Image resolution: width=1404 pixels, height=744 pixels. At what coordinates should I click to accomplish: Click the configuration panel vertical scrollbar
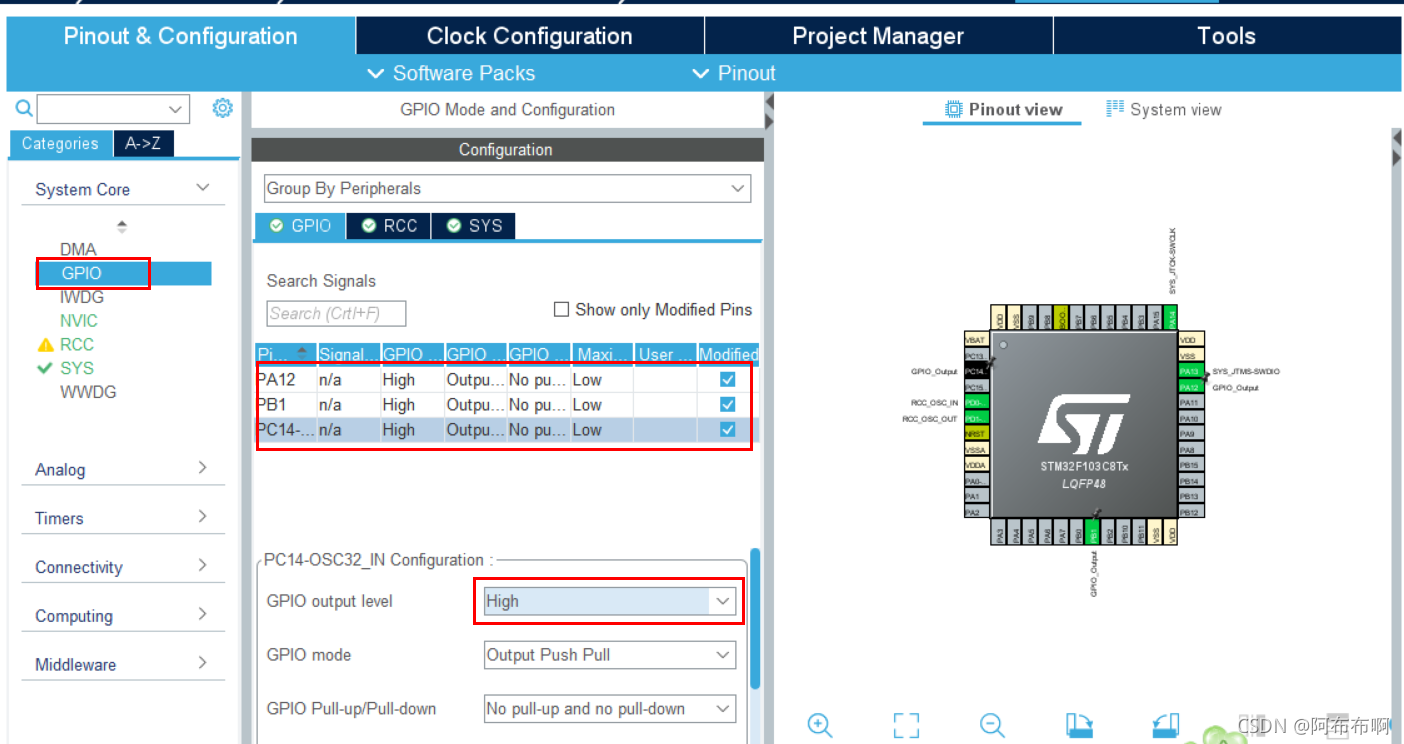(x=756, y=618)
